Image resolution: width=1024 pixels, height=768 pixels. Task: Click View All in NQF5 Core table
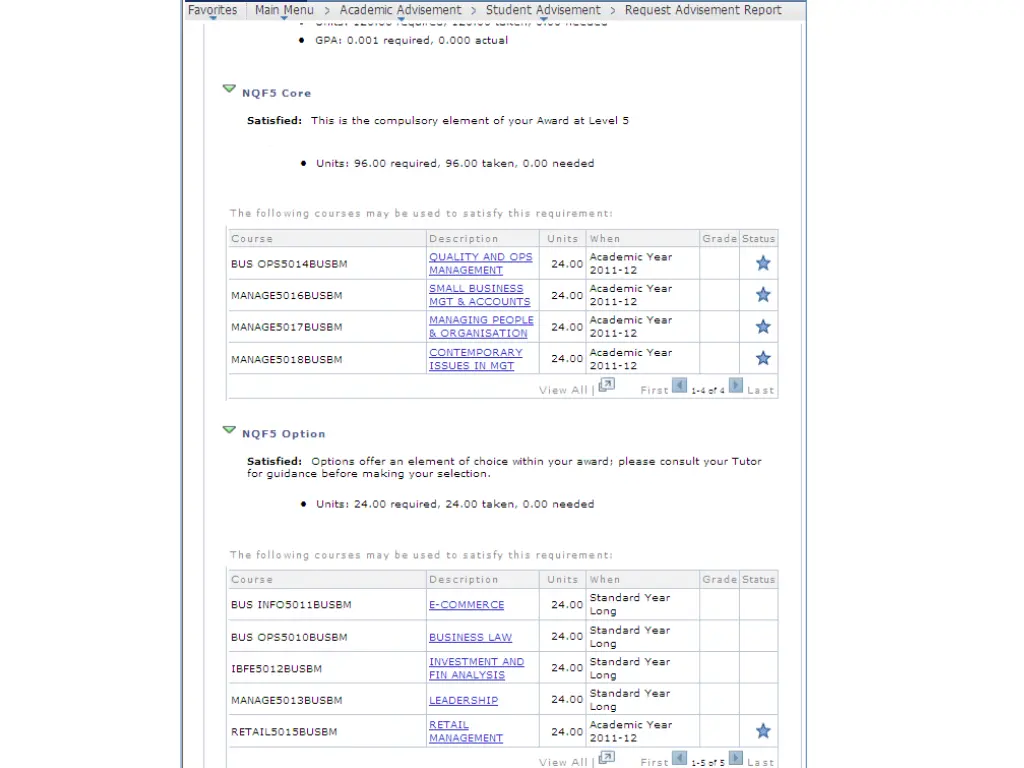click(563, 390)
